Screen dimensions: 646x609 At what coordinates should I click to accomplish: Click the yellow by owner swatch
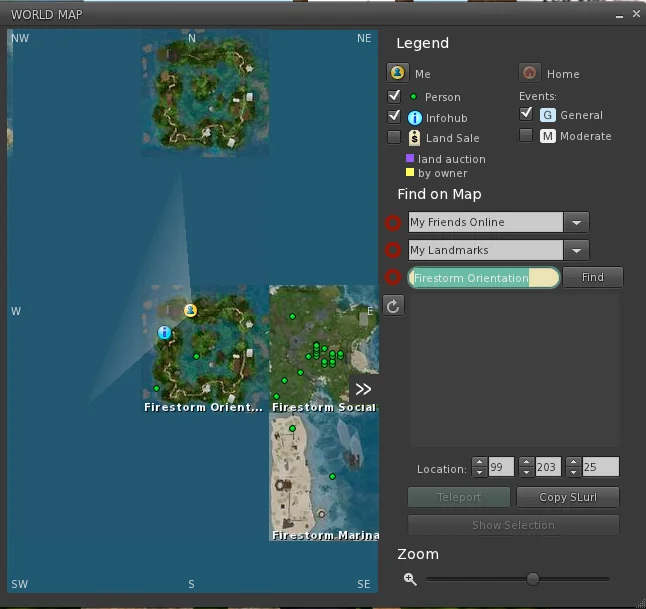410,172
